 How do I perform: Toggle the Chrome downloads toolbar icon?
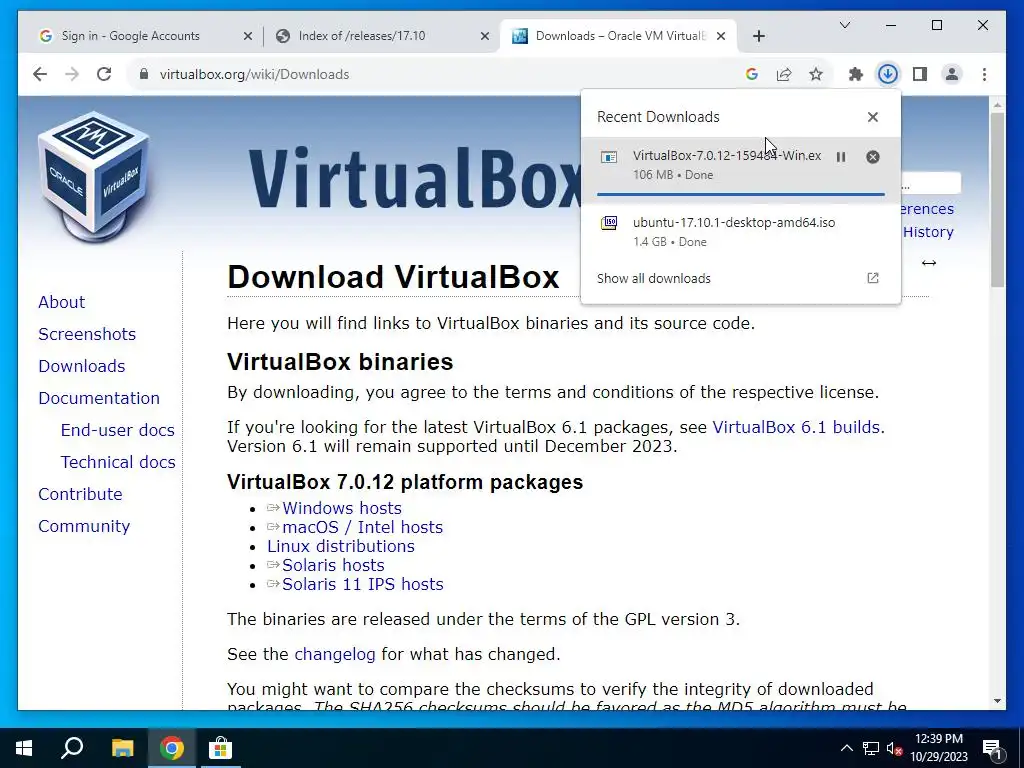pyautogui.click(x=888, y=74)
